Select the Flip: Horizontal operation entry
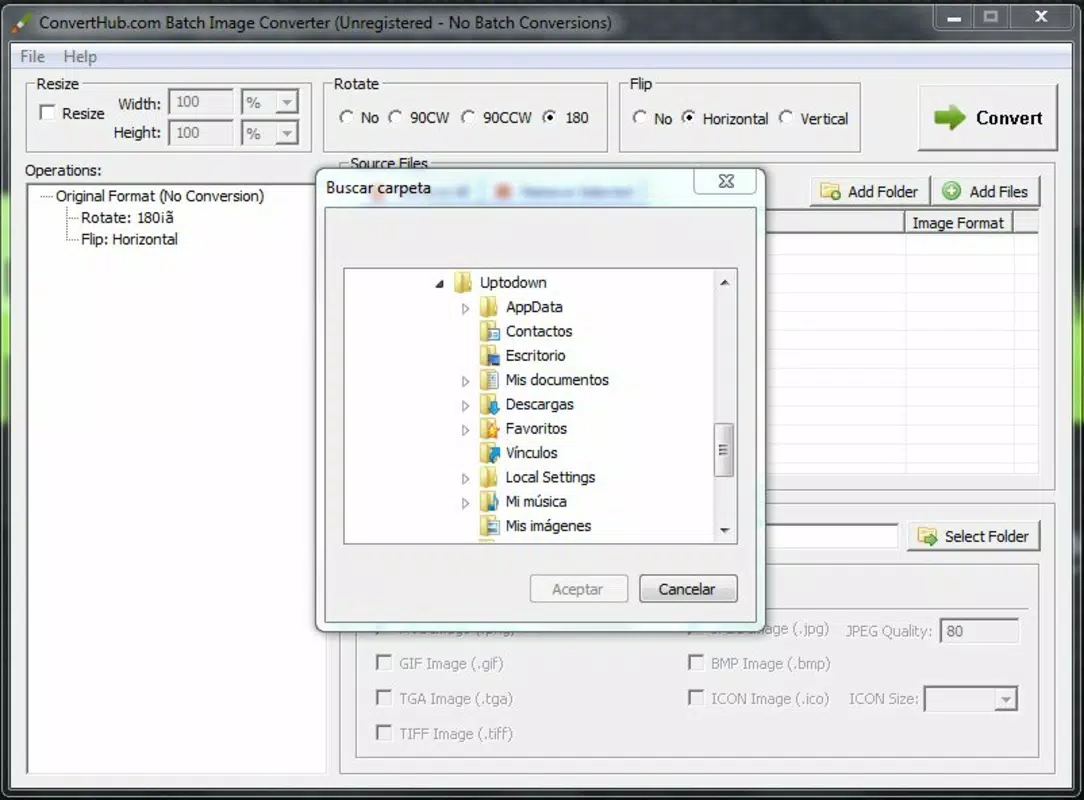Screen dimensions: 1084x800 pos(129,239)
